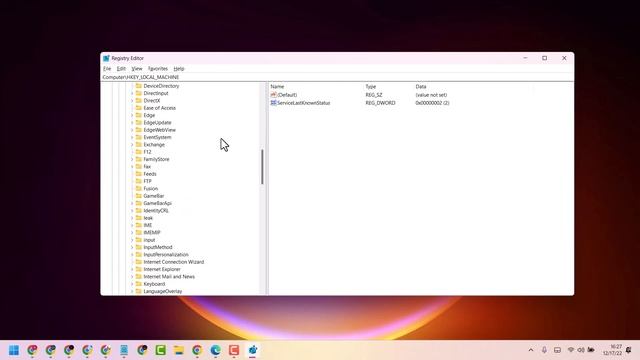Click the DeviceDirectory folder icon
Viewport: 640px width, 360px height.
(x=138, y=86)
